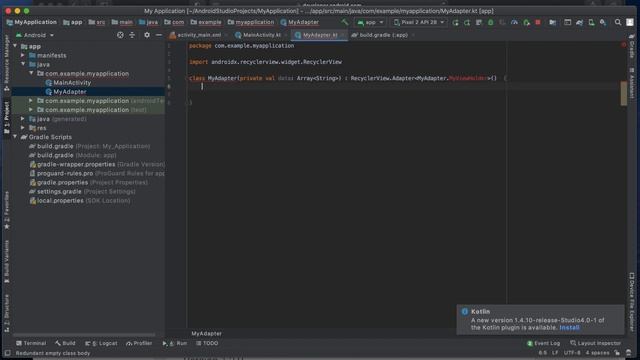The image size is (640, 360).
Task: Open the Profiler tool window
Action: [x=139, y=343]
